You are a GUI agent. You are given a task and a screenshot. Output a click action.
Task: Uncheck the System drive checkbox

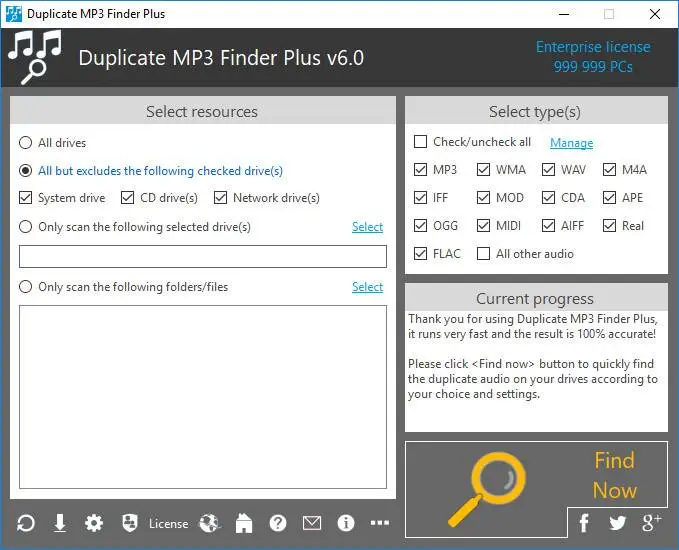click(x=26, y=197)
